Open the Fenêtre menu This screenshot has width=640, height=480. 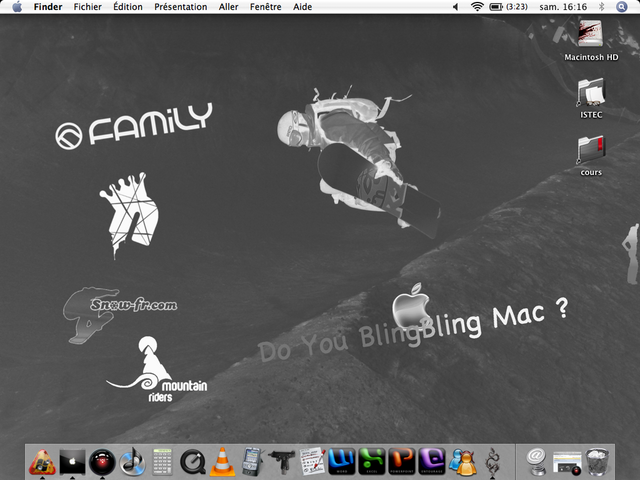265,7
